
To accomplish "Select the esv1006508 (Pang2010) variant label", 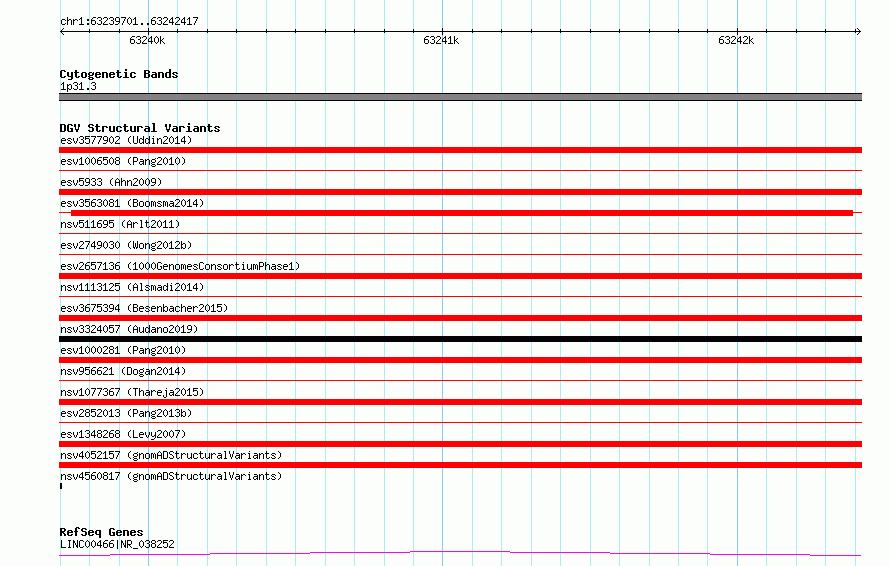I will click(x=123, y=161).
